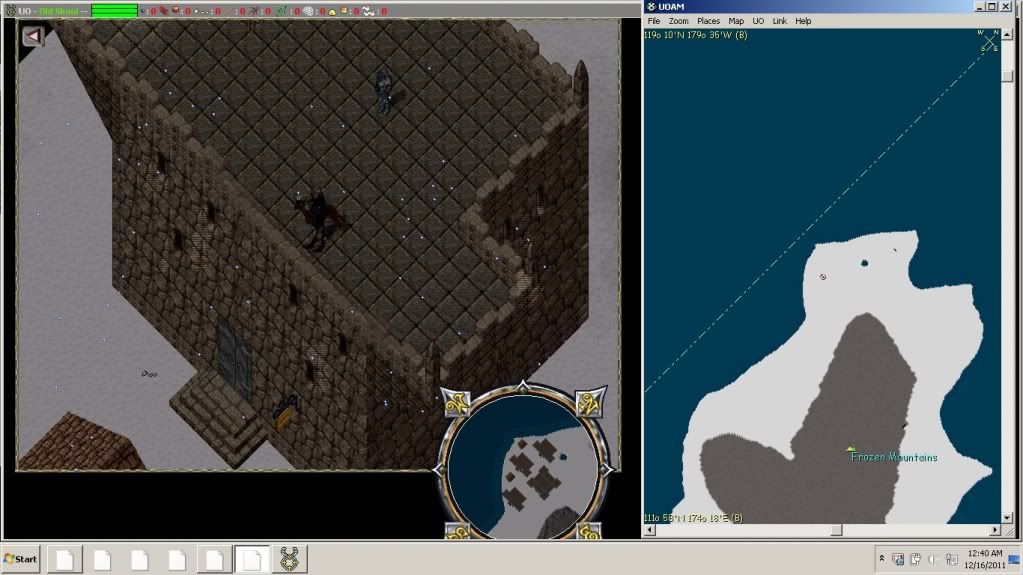
Task: Click the yellow sulfurous ash counter icon
Action: click(x=332, y=12)
